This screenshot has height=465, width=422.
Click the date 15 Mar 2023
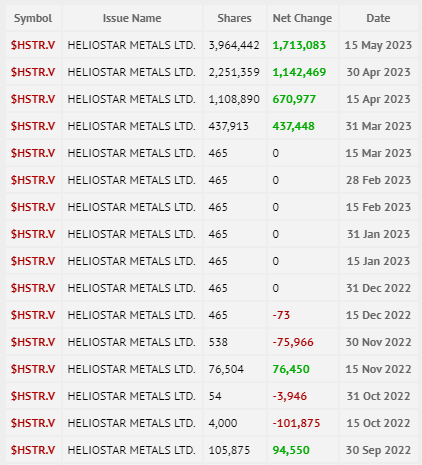(x=378, y=153)
